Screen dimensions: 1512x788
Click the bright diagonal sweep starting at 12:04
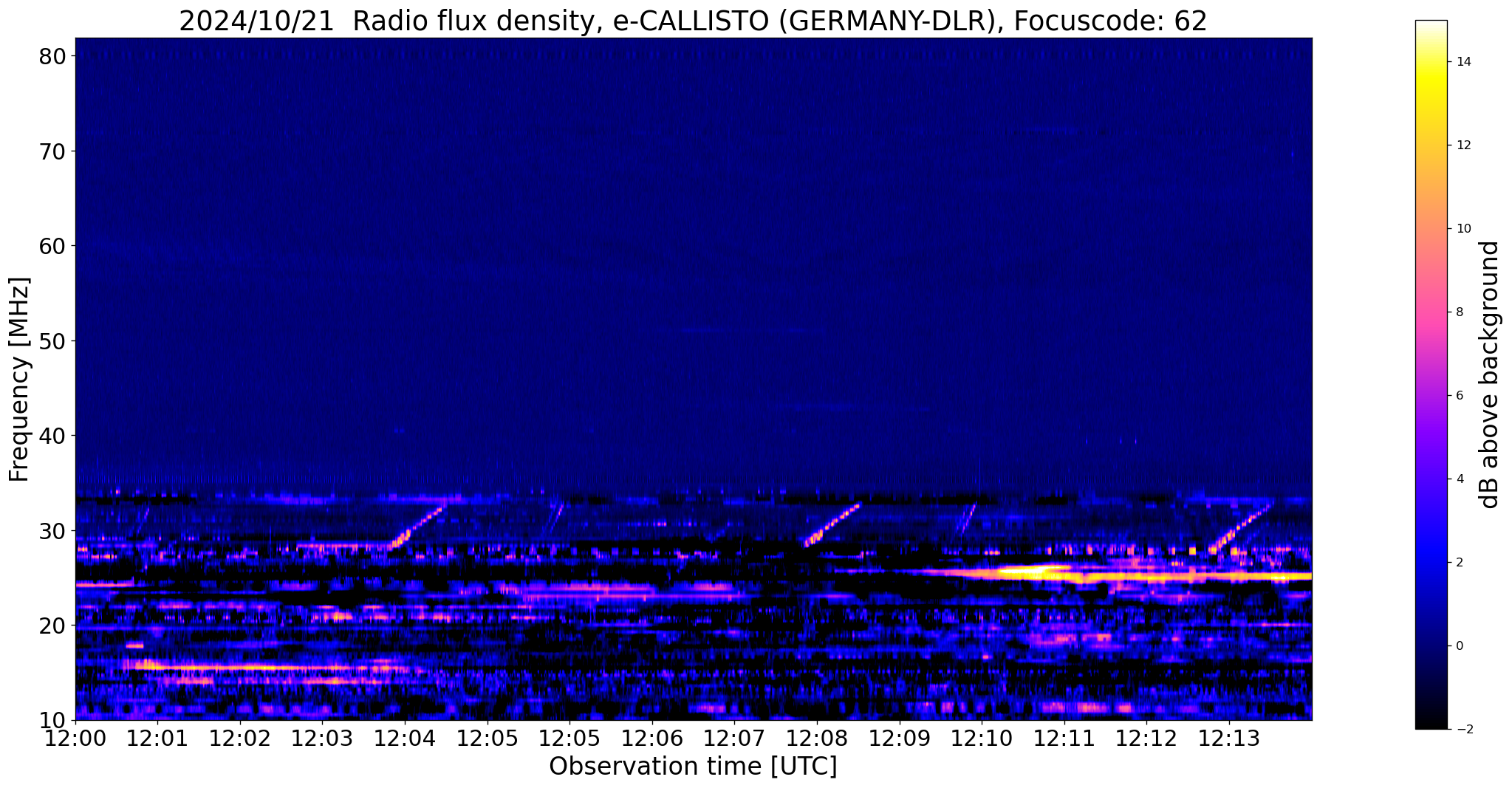click(416, 527)
